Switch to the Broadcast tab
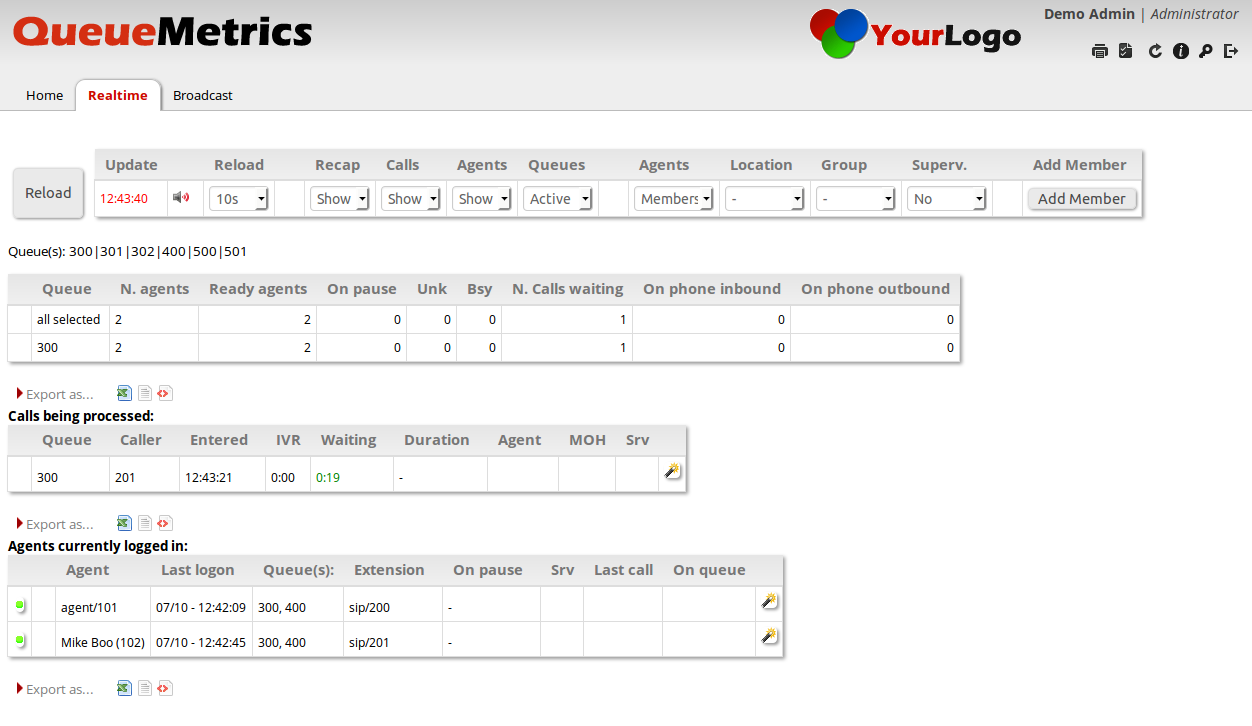Viewport: 1252px width, 726px height. pyautogui.click(x=202, y=96)
